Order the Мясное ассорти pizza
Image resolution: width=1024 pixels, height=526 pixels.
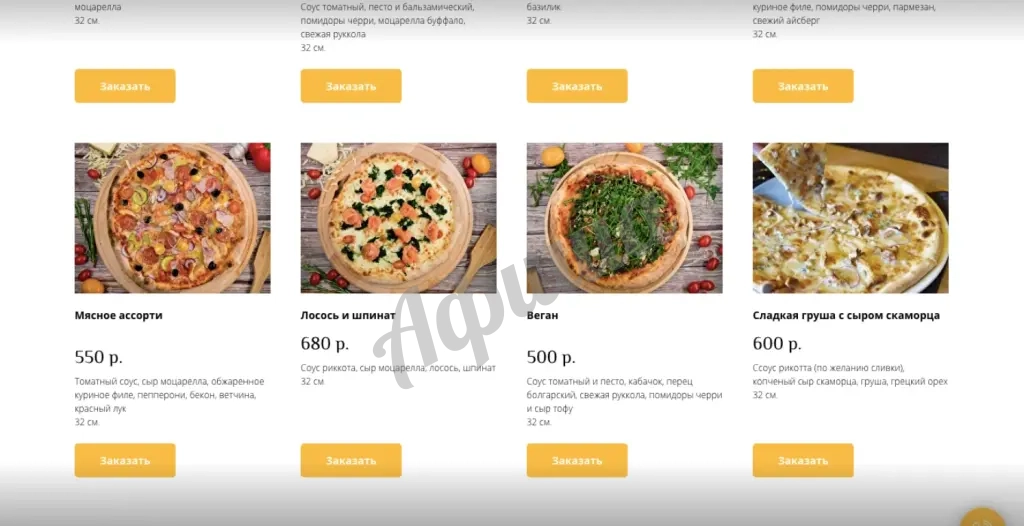[125, 460]
